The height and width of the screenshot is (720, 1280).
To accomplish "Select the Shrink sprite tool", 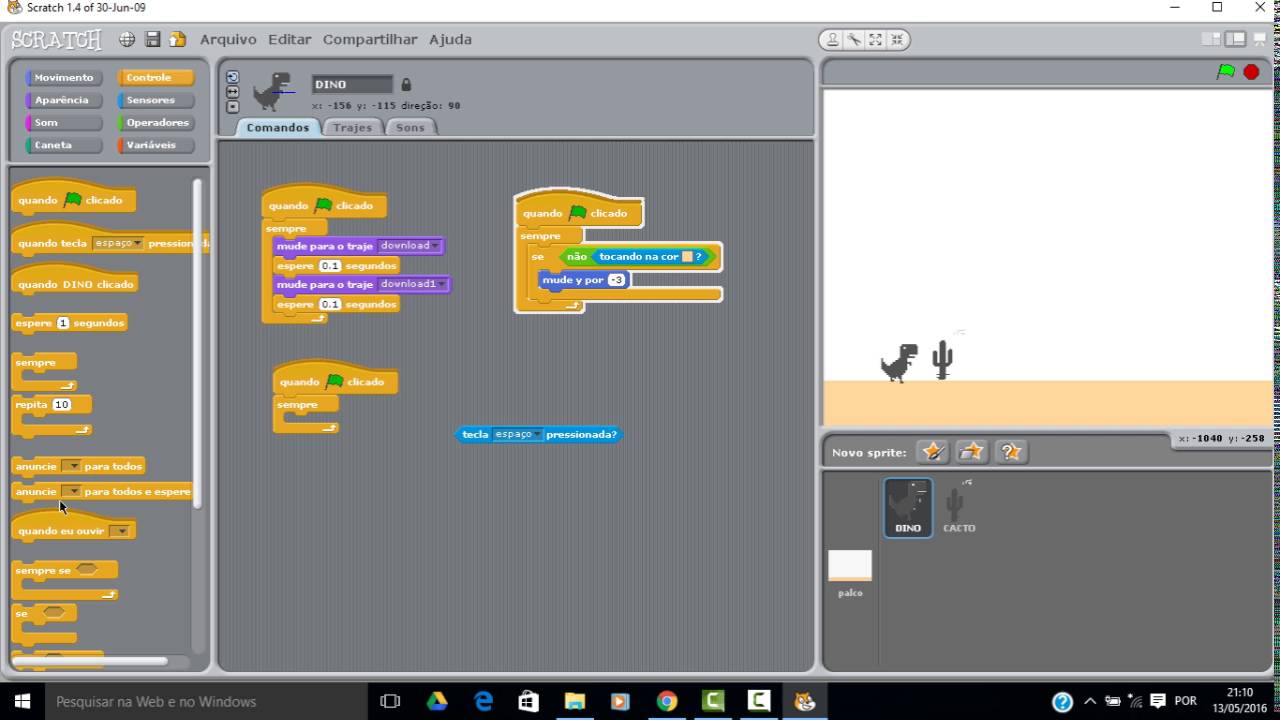I will pos(897,40).
